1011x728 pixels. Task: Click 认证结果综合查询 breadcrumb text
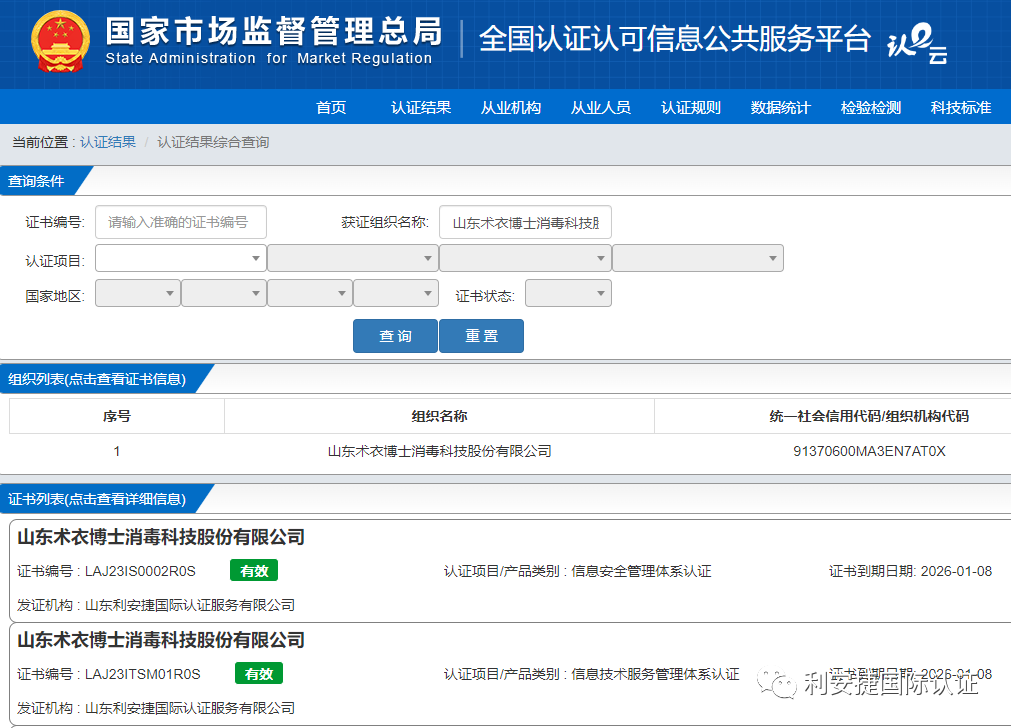pos(213,142)
